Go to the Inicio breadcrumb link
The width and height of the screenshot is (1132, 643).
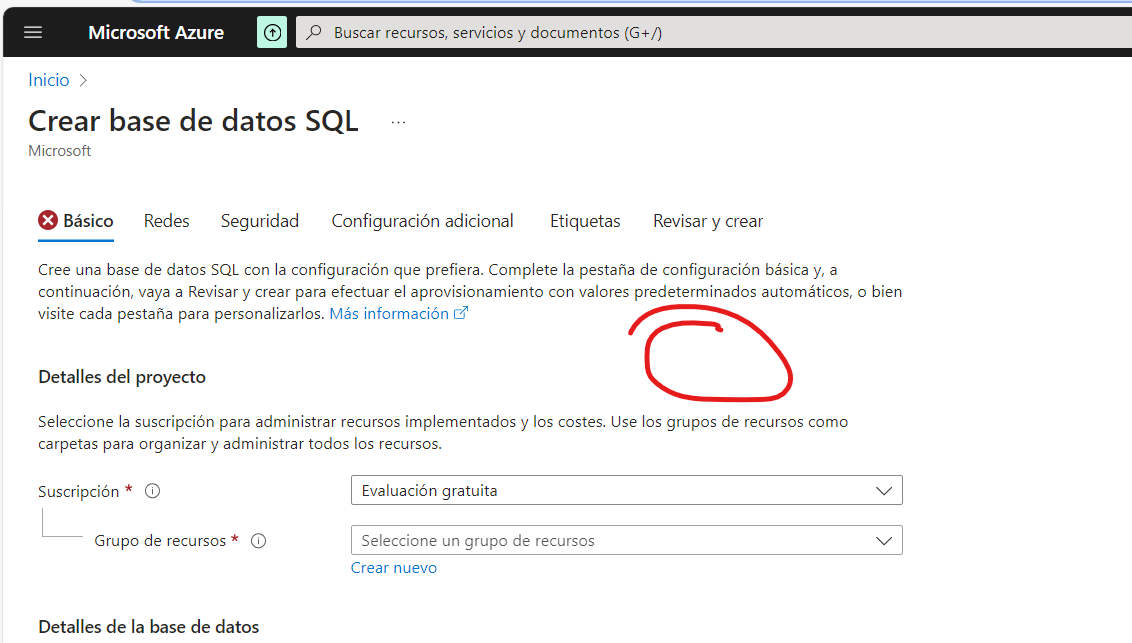click(x=48, y=80)
